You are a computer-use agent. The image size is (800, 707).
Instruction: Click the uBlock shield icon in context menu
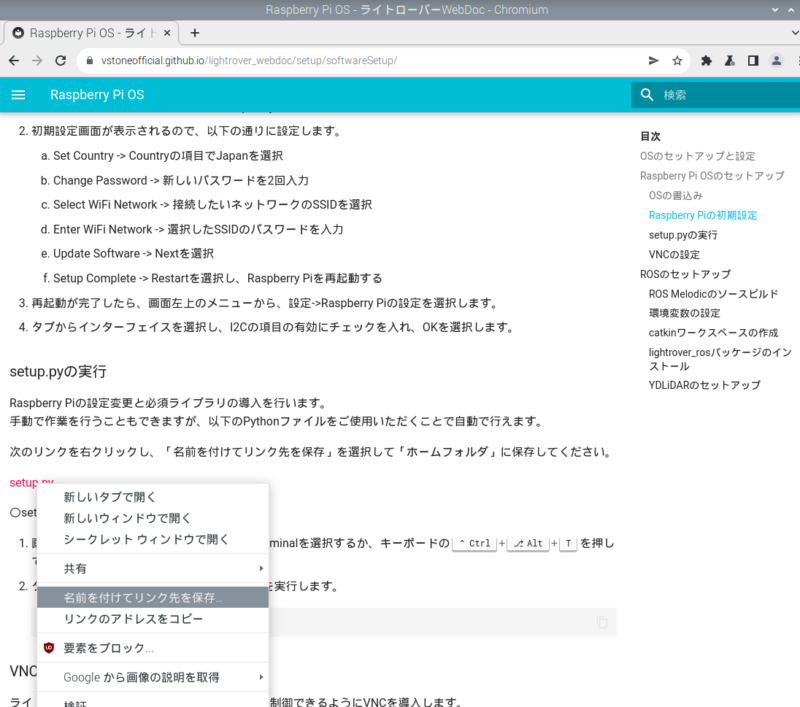point(49,648)
